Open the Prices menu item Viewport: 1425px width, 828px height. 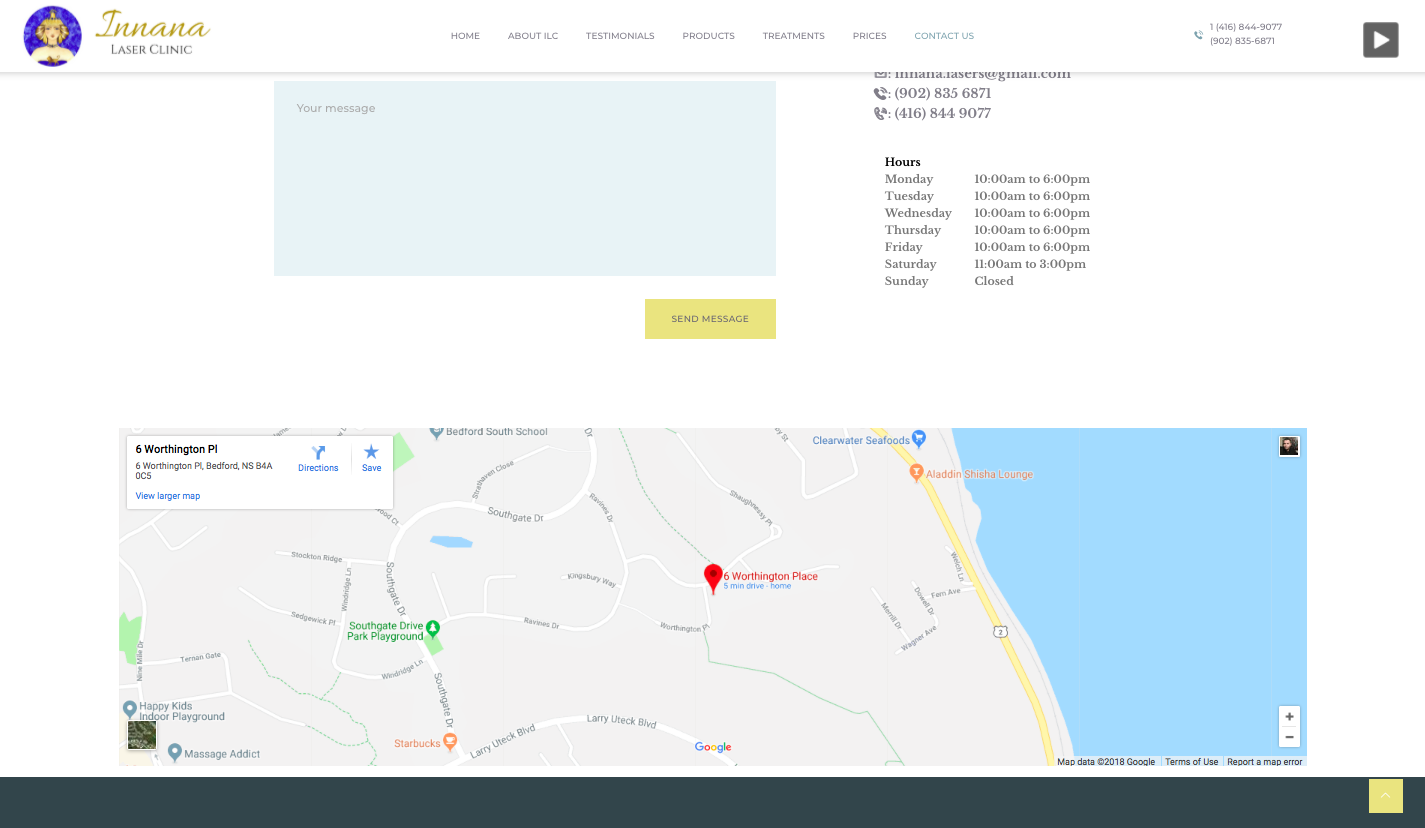(x=870, y=36)
